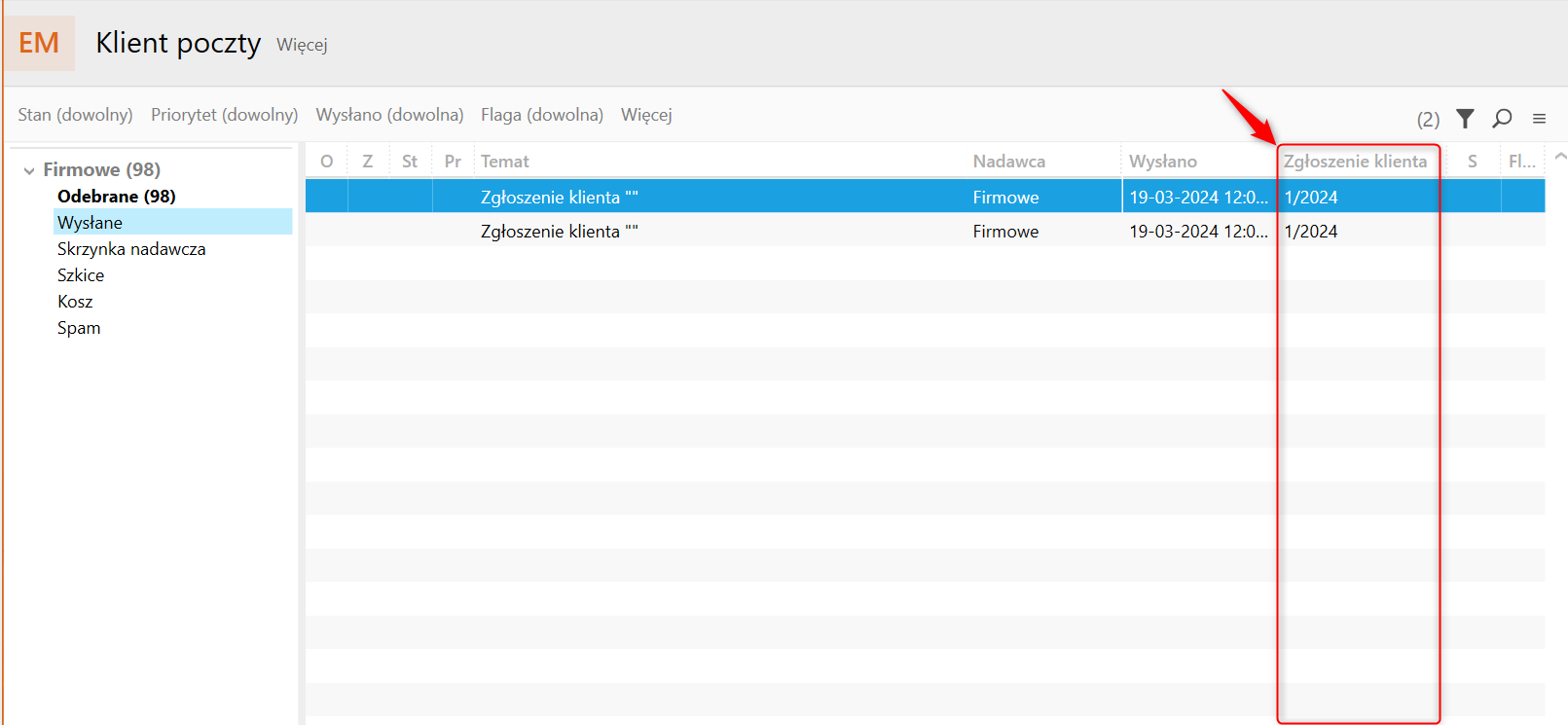
Task: Sort by the Zgłoszenie klienta column header
Action: click(1355, 162)
